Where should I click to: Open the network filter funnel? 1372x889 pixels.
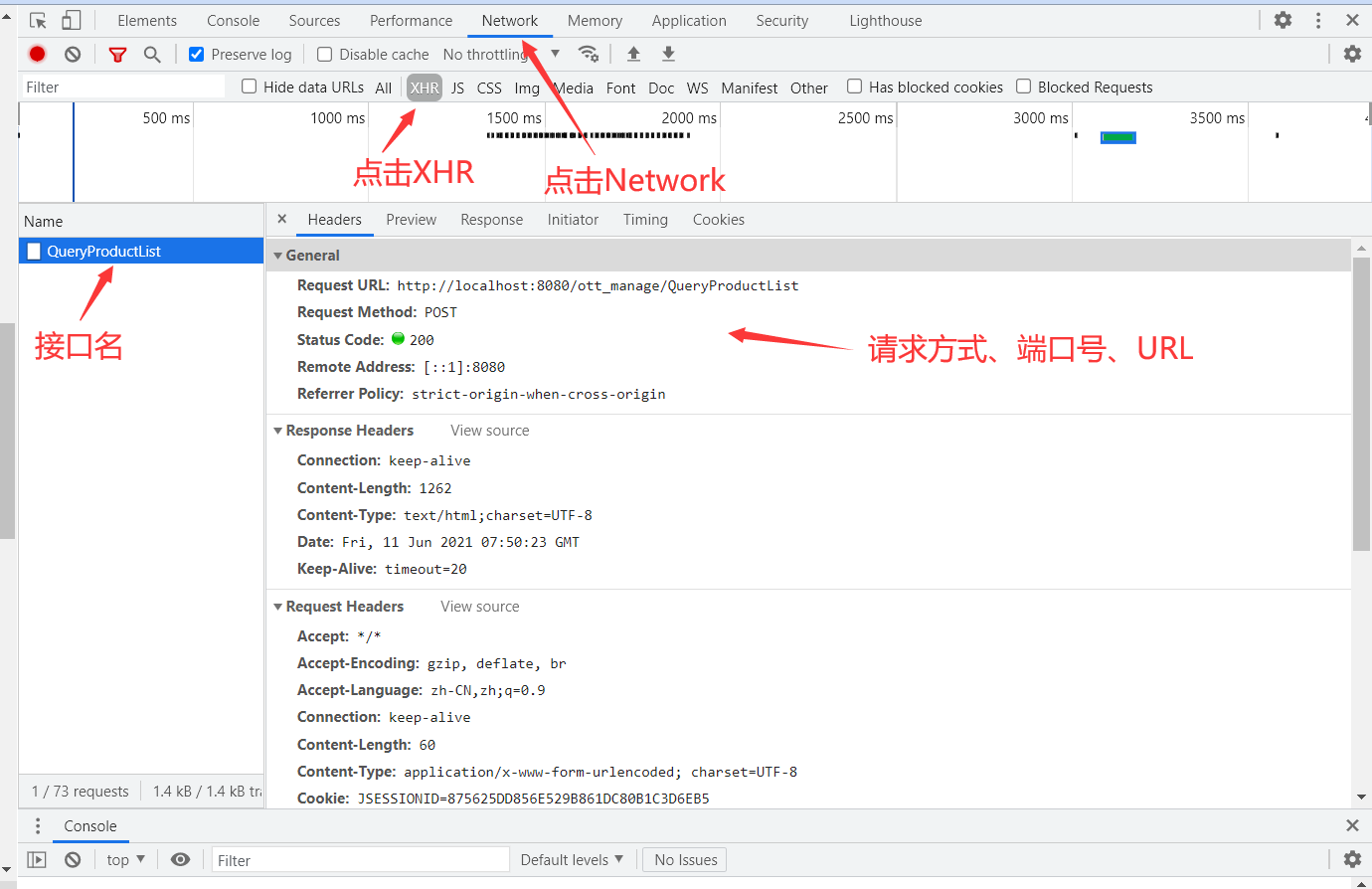tap(117, 54)
